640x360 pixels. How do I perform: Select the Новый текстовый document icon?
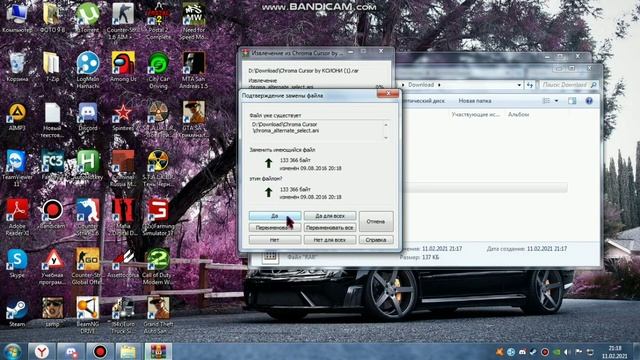pos(52,120)
